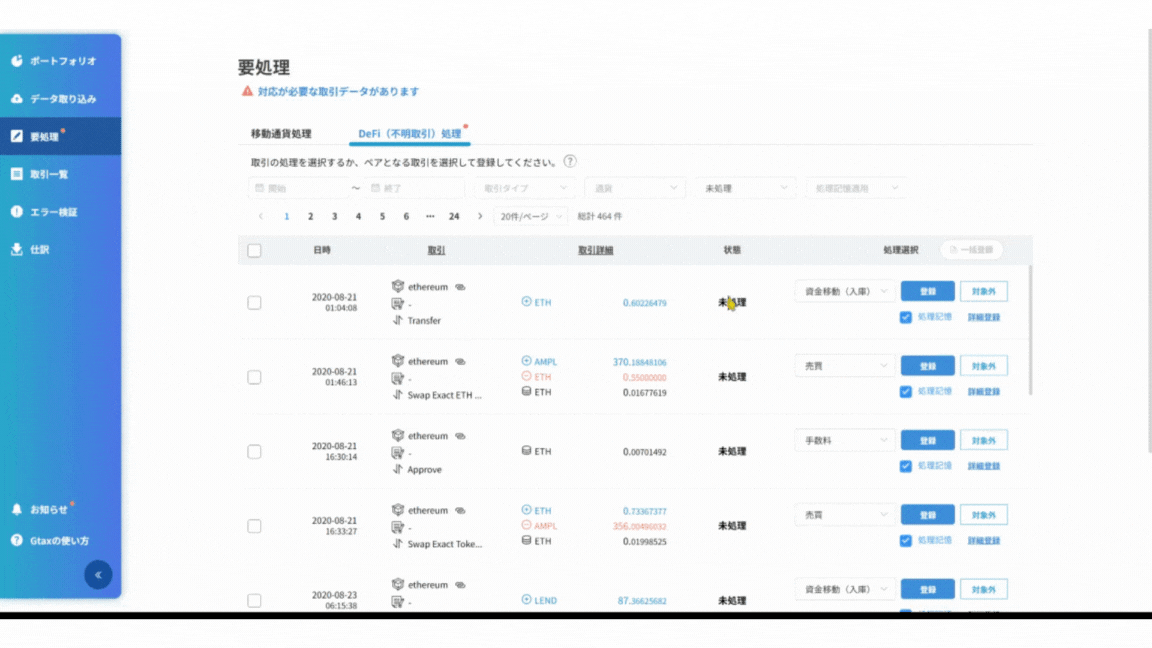Click fee coin icon in Approve row
This screenshot has width=1152, height=648.
coord(526,450)
